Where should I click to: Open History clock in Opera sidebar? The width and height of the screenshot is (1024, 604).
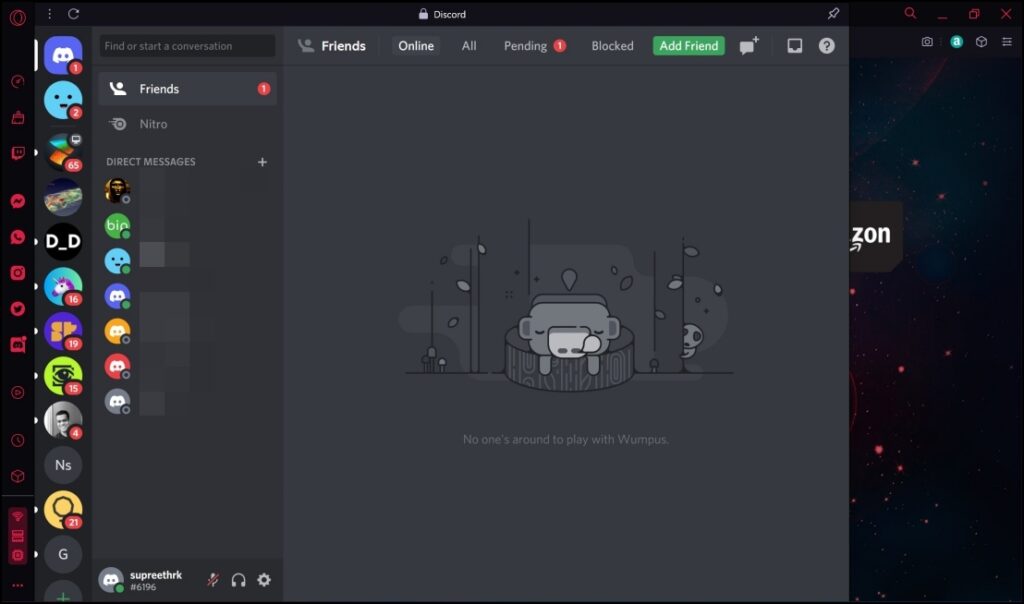(x=18, y=440)
